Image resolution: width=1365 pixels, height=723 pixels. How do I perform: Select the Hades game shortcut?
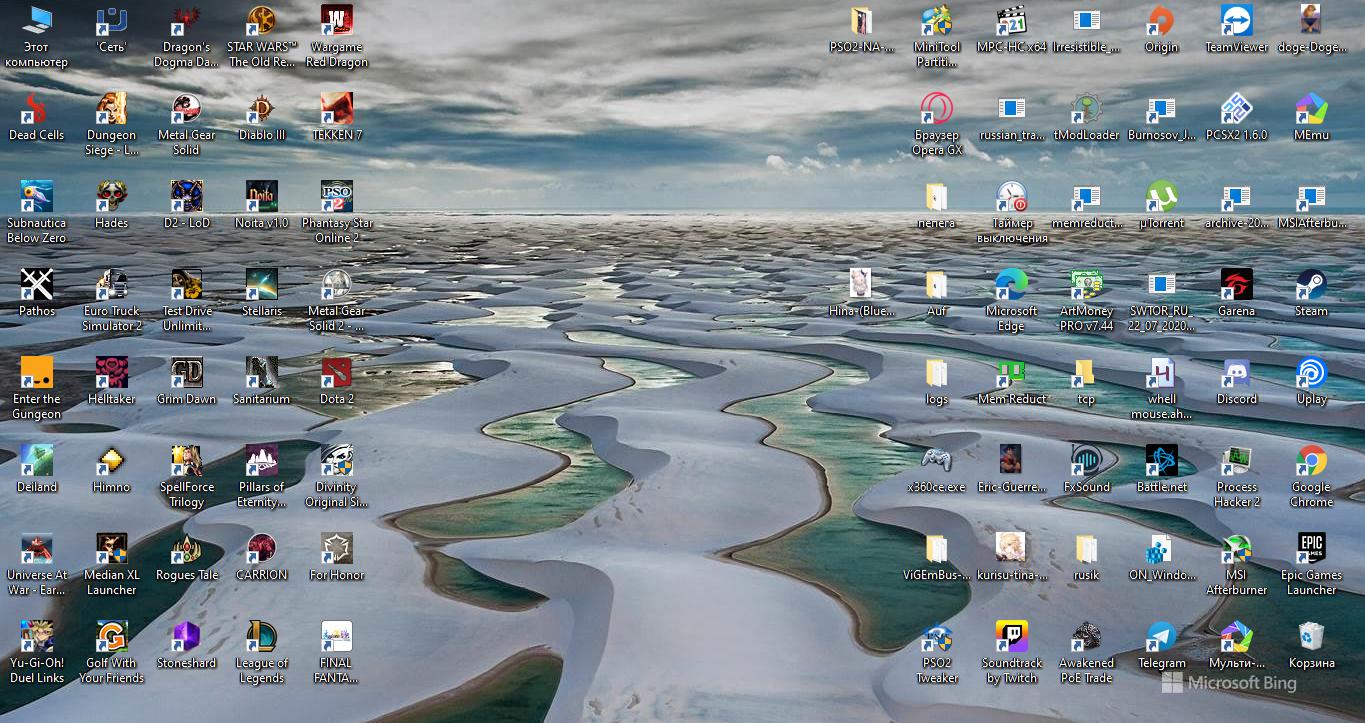click(x=112, y=205)
